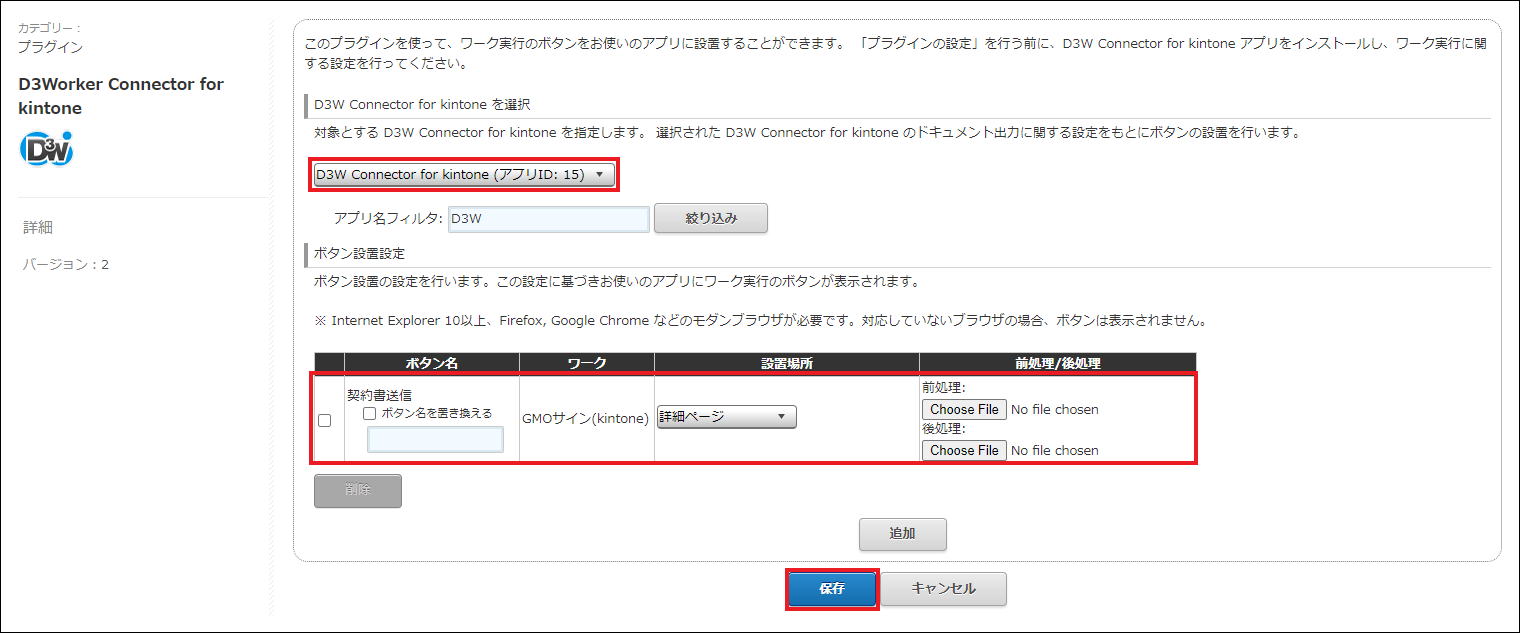Screen dimensions: 1520x633
Task: Click the GMOサイン(kintone) work cell
Action: coord(587,419)
